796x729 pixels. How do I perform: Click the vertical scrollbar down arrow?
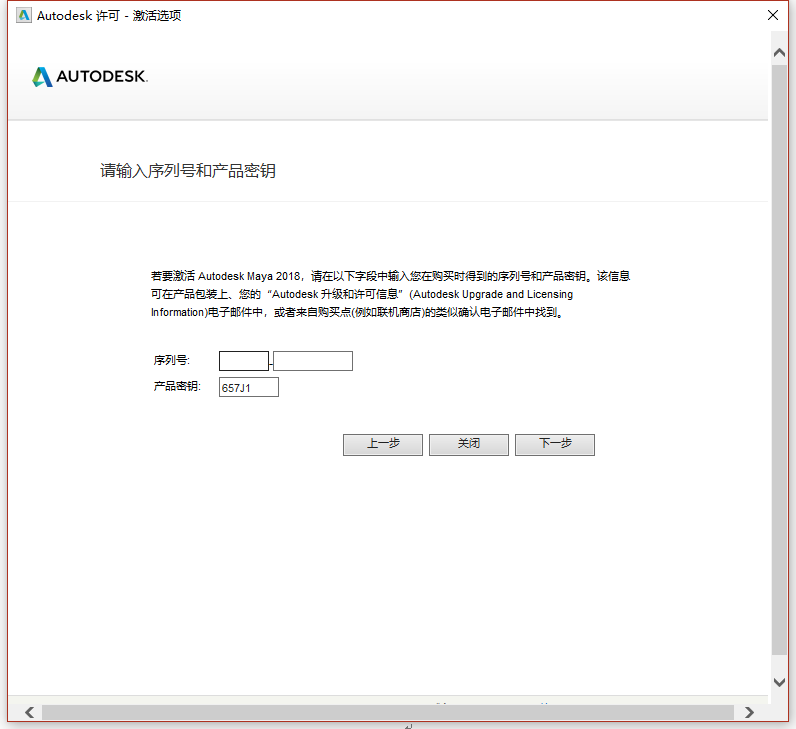pyautogui.click(x=779, y=682)
